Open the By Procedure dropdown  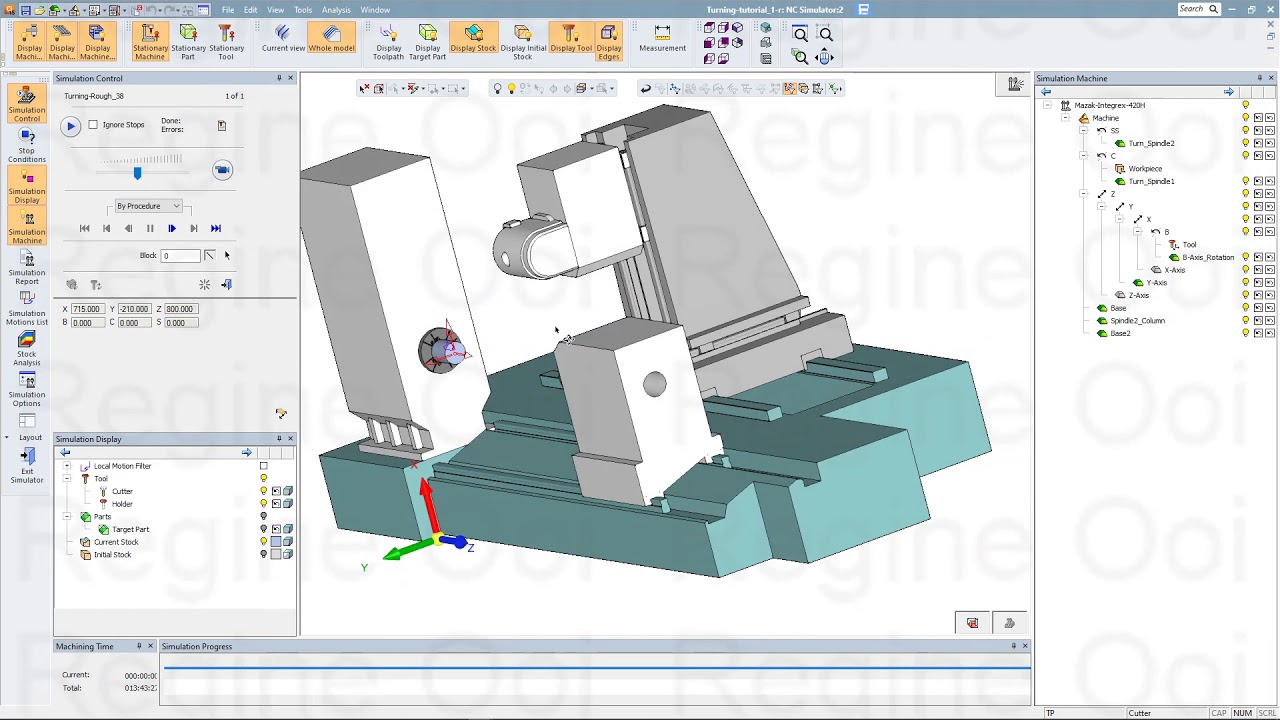[148, 206]
